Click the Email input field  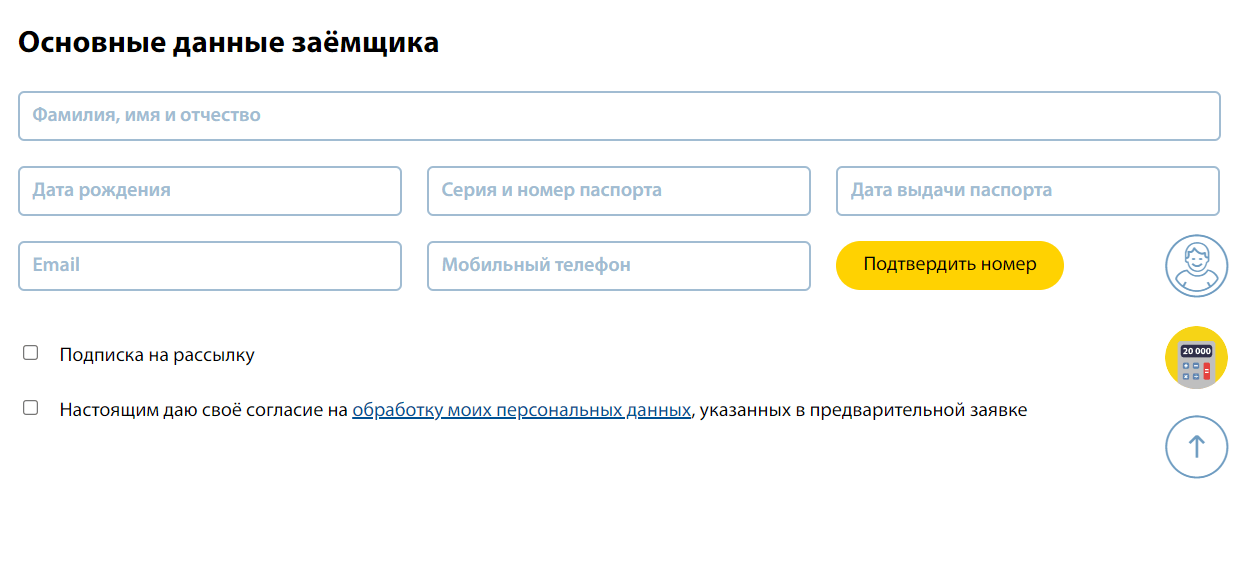click(x=210, y=266)
